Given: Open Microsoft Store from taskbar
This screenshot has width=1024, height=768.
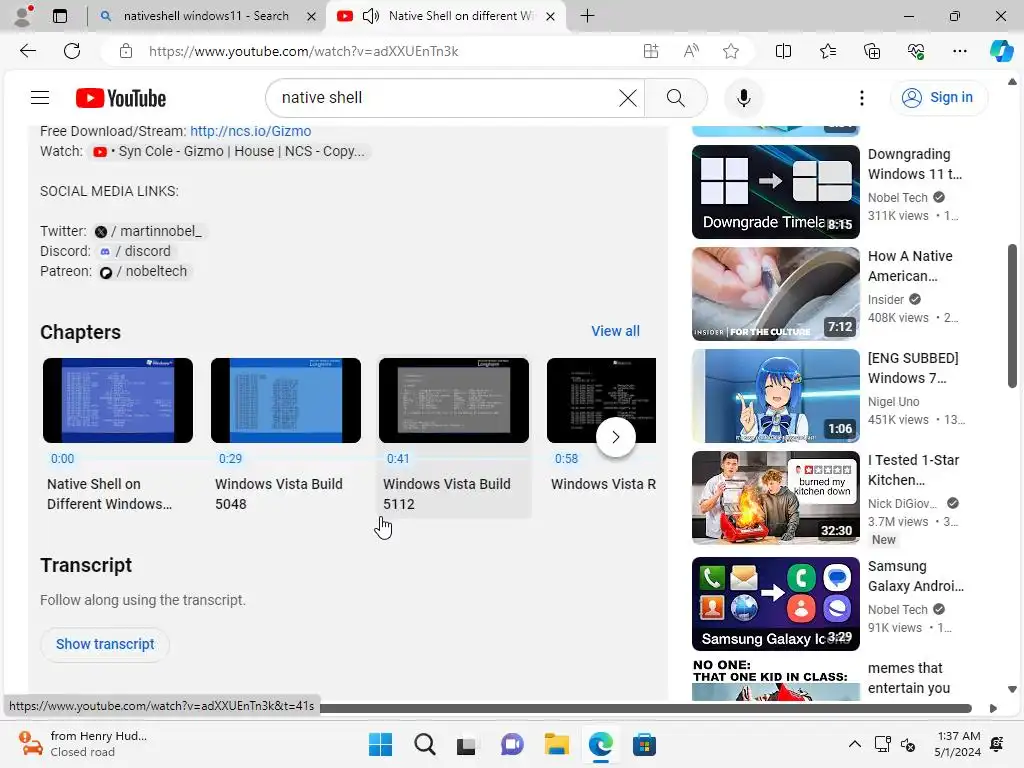Looking at the screenshot, I should click(x=644, y=744).
